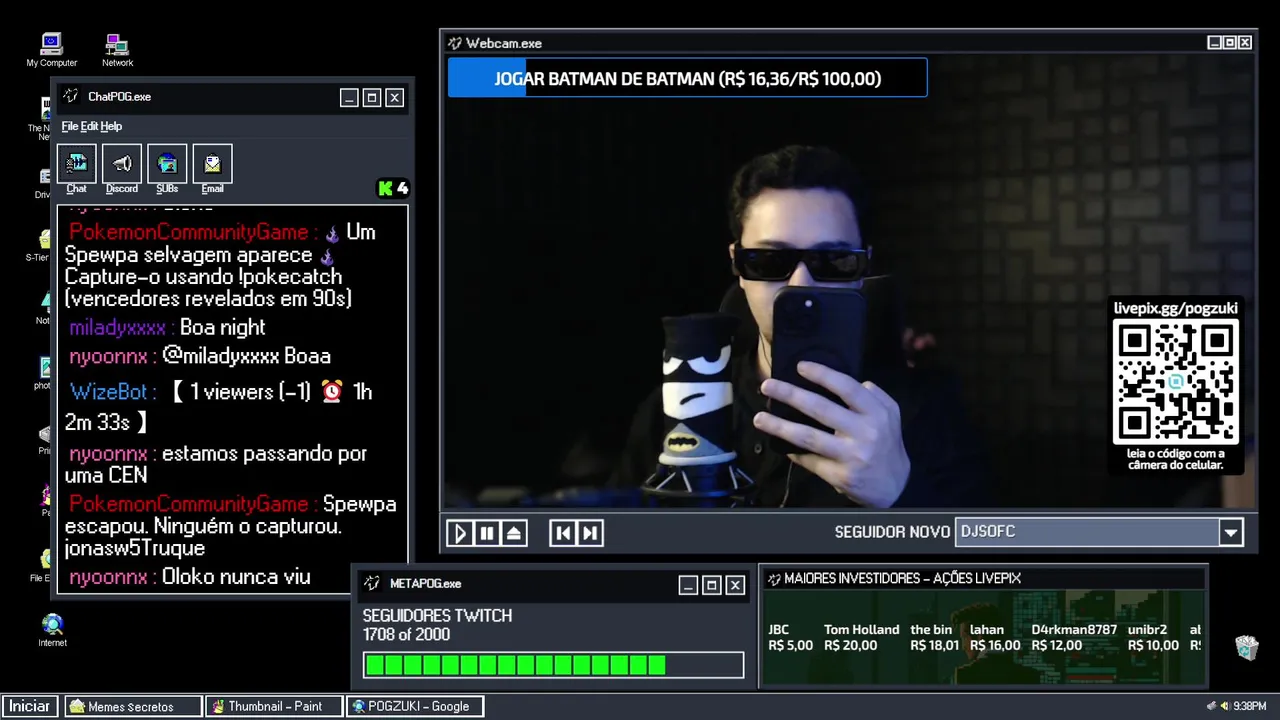Click JBC investor entry
1280x720 pixels.
point(790,638)
